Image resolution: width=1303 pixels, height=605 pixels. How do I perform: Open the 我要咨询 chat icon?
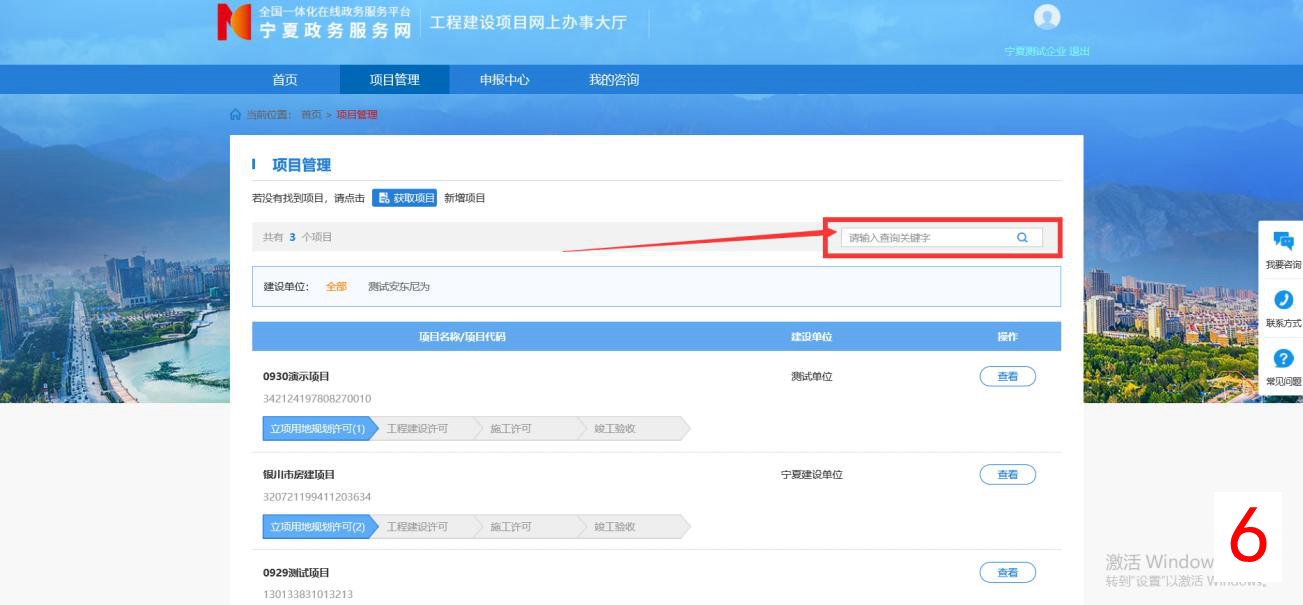point(1283,241)
